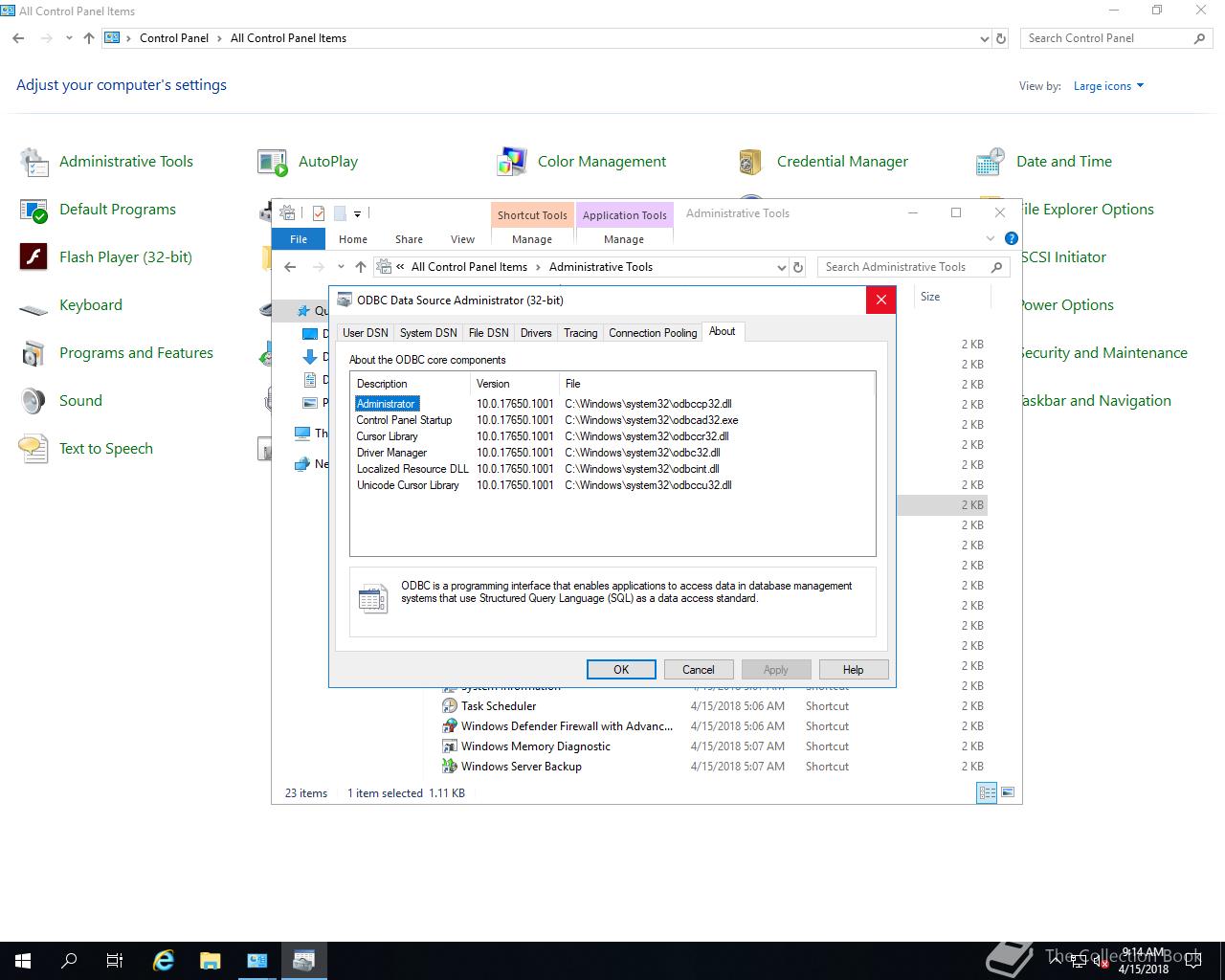
Task: Click Help button in ODBC dialog
Action: pos(854,670)
